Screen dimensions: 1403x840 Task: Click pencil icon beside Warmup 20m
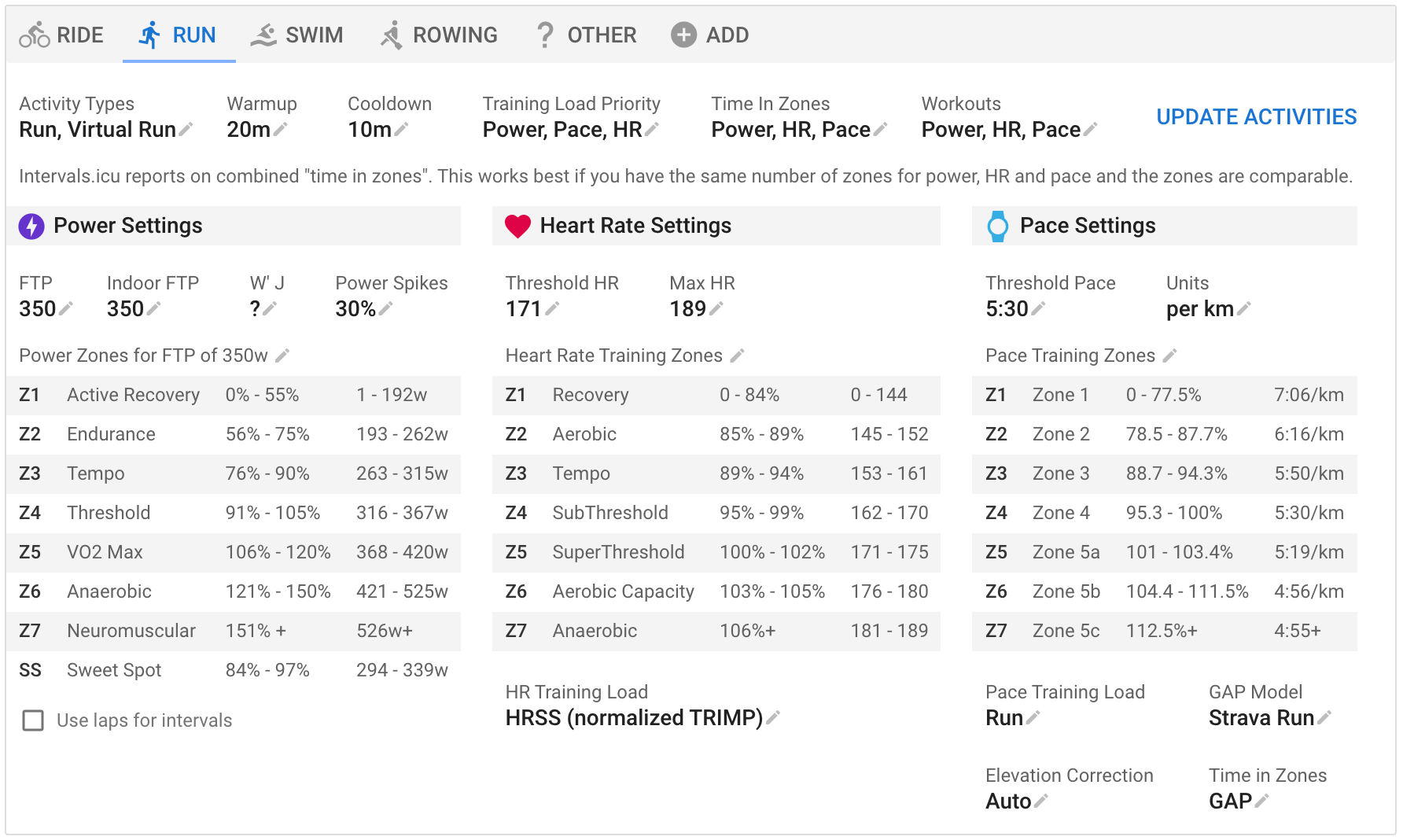tap(281, 130)
